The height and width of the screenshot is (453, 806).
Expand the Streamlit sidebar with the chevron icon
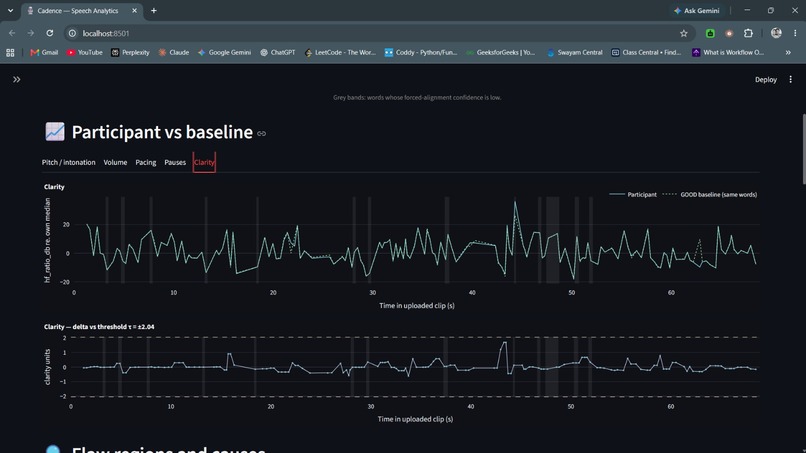click(x=16, y=79)
